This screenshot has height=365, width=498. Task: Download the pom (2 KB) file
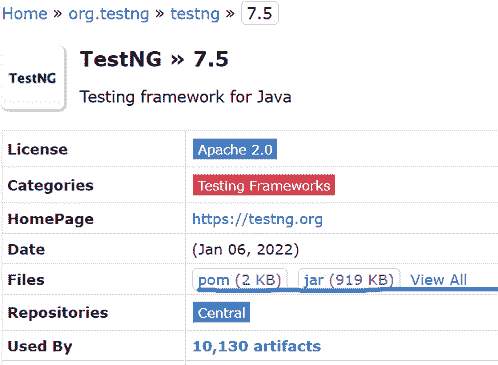point(240,280)
